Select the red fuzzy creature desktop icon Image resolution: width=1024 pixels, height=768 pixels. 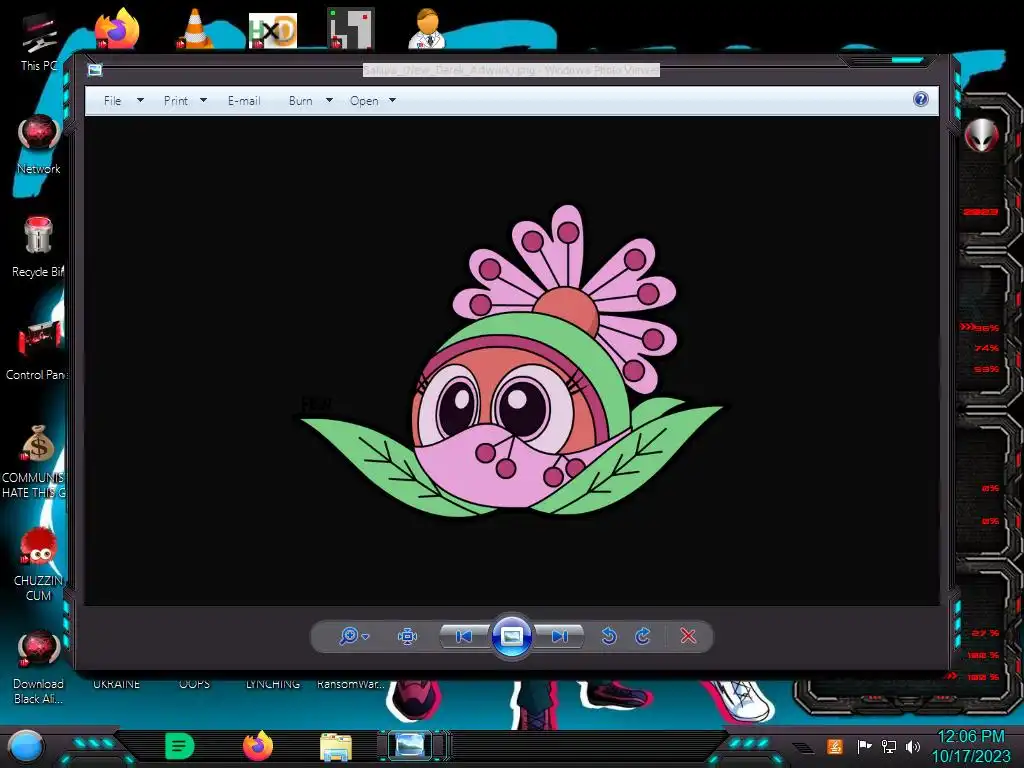[x=38, y=564]
